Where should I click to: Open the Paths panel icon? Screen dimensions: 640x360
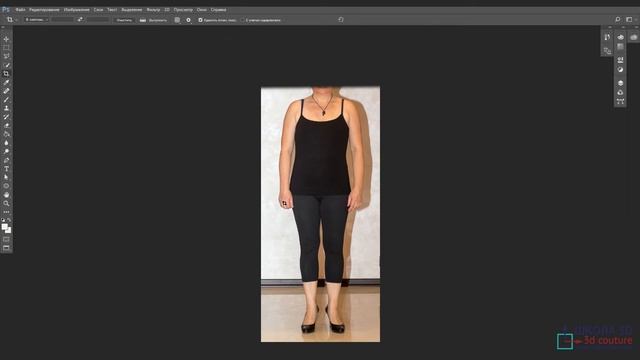[x=620, y=102]
